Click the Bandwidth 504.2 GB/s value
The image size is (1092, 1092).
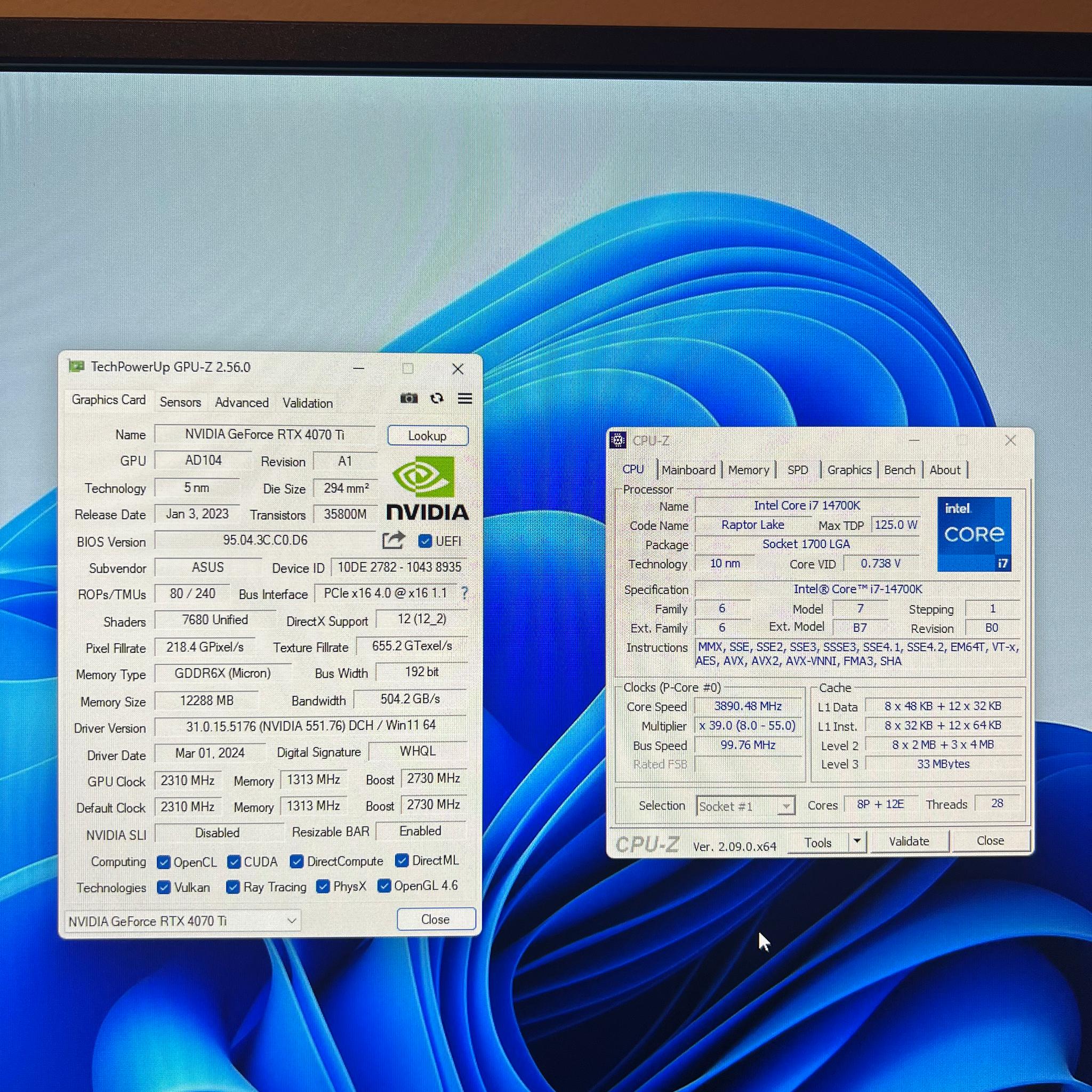[411, 699]
